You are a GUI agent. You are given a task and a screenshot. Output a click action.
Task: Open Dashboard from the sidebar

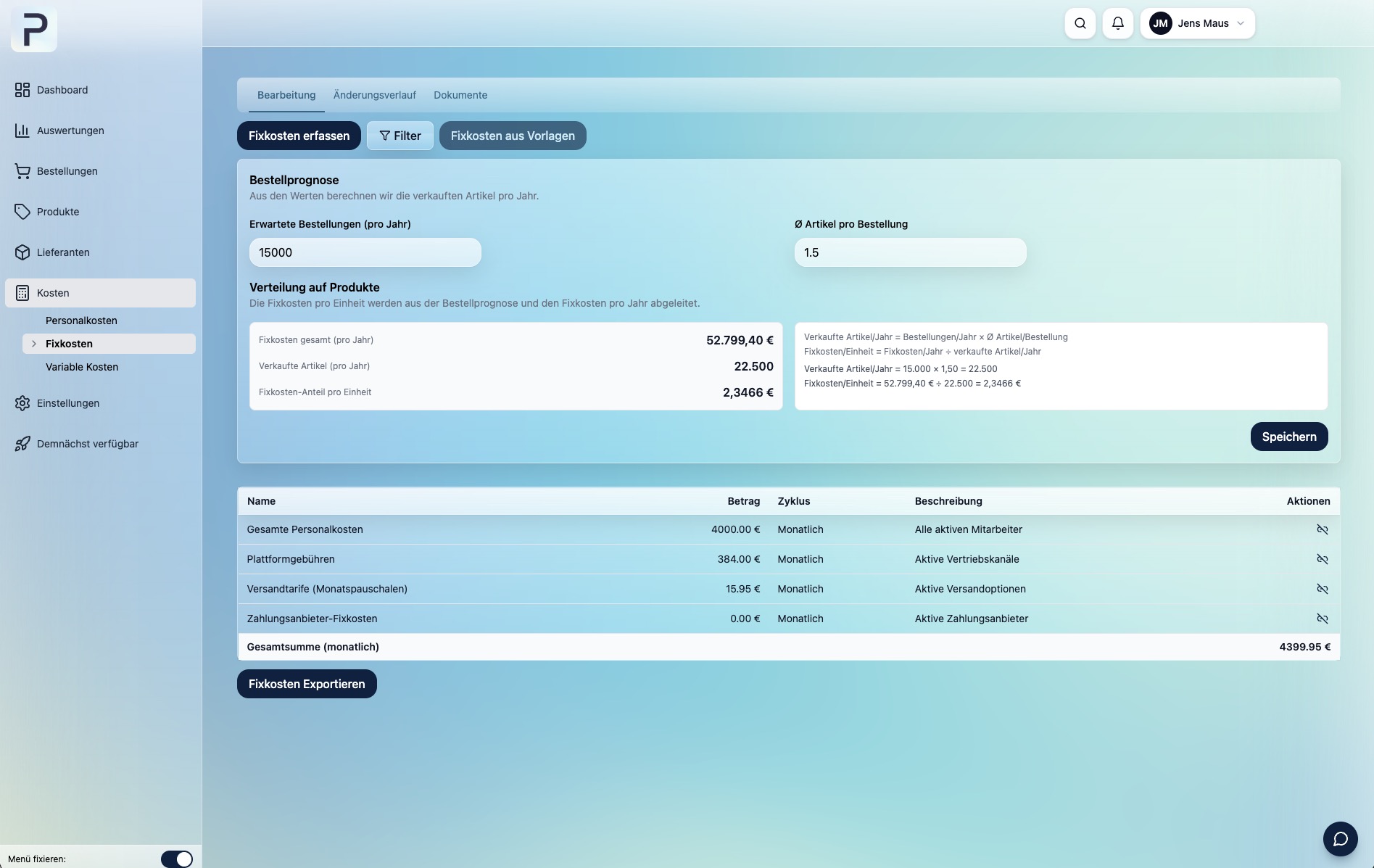62,90
